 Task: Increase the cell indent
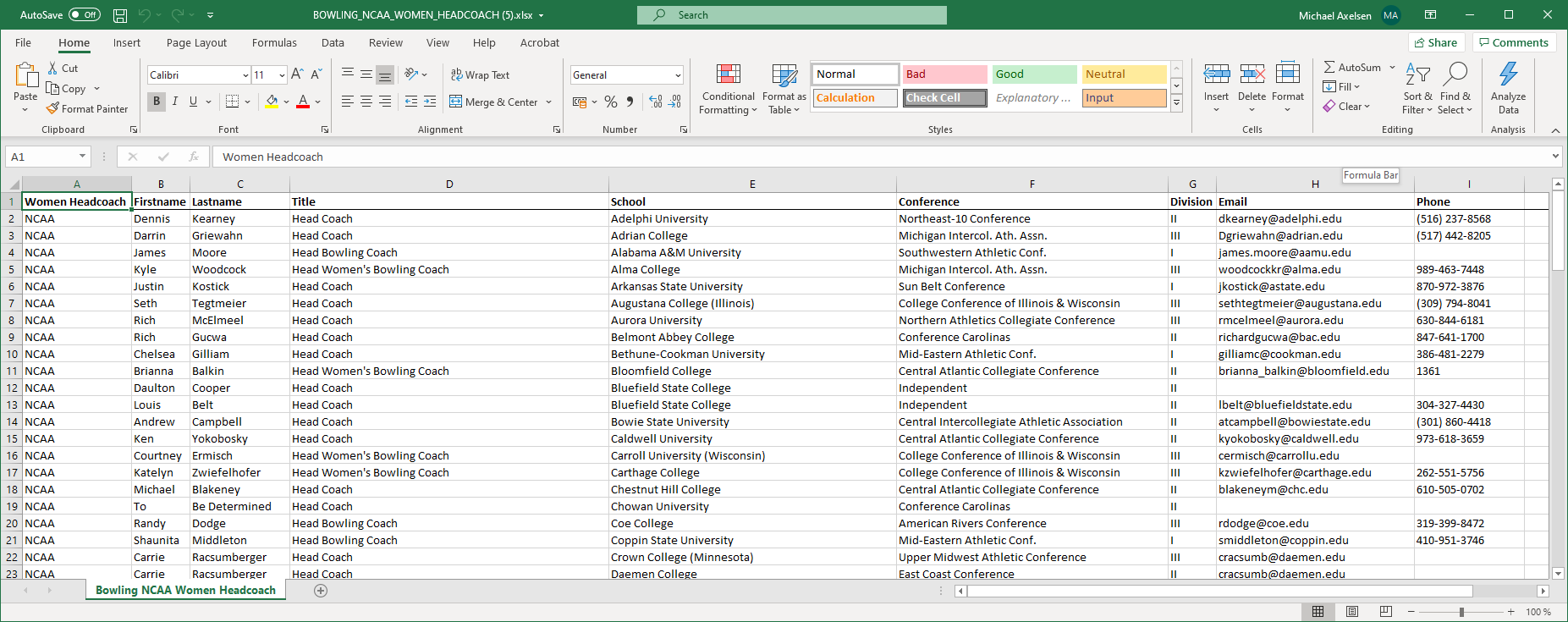click(430, 102)
